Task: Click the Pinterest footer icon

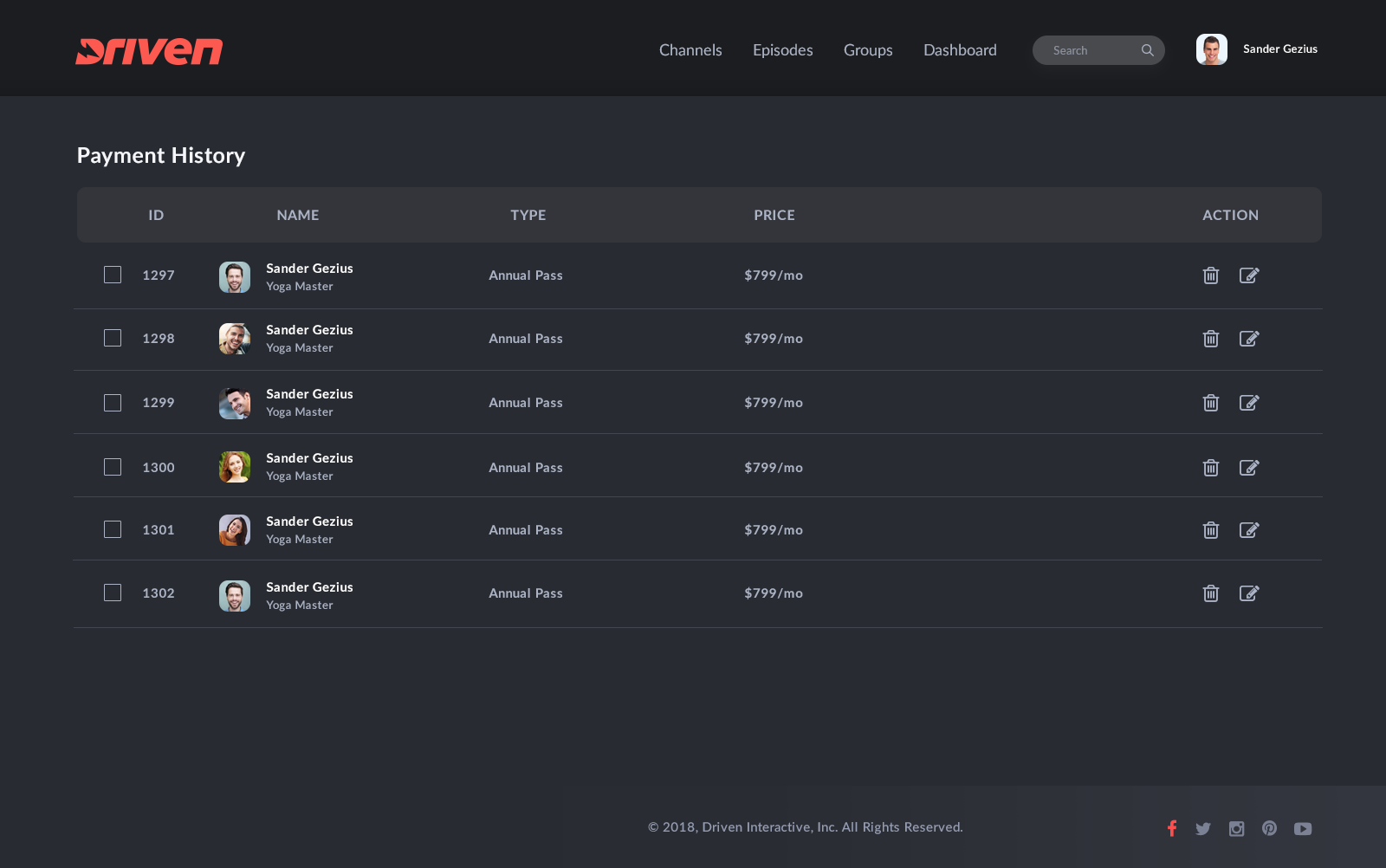Action: [1269, 828]
